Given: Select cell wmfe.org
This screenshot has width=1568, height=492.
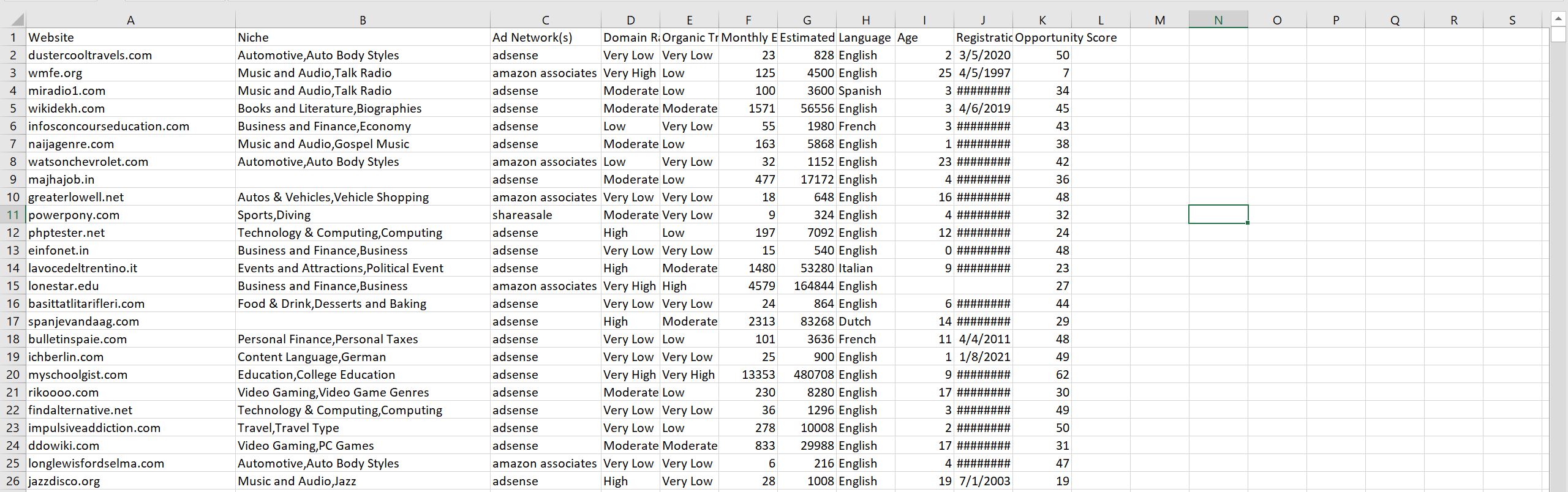Looking at the screenshot, I should pyautogui.click(x=130, y=73).
